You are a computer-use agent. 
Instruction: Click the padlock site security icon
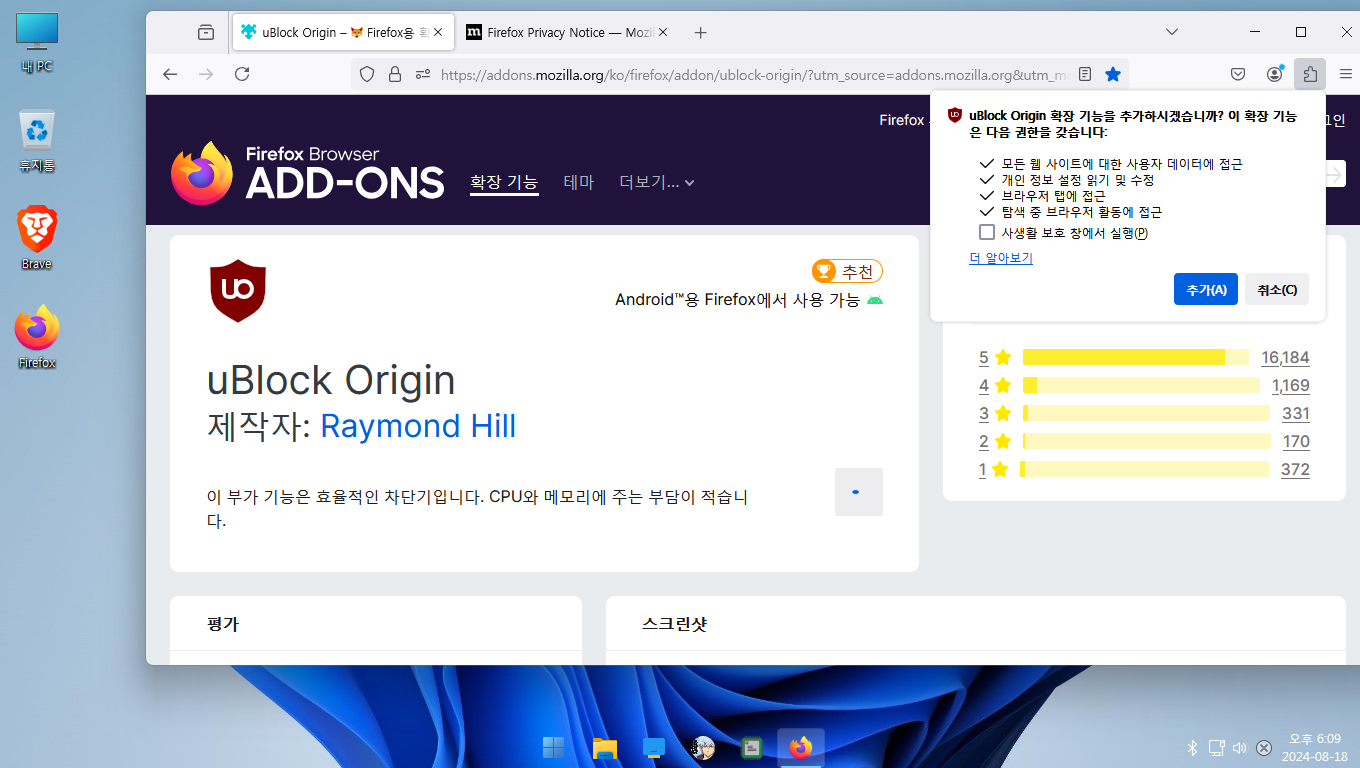[395, 74]
